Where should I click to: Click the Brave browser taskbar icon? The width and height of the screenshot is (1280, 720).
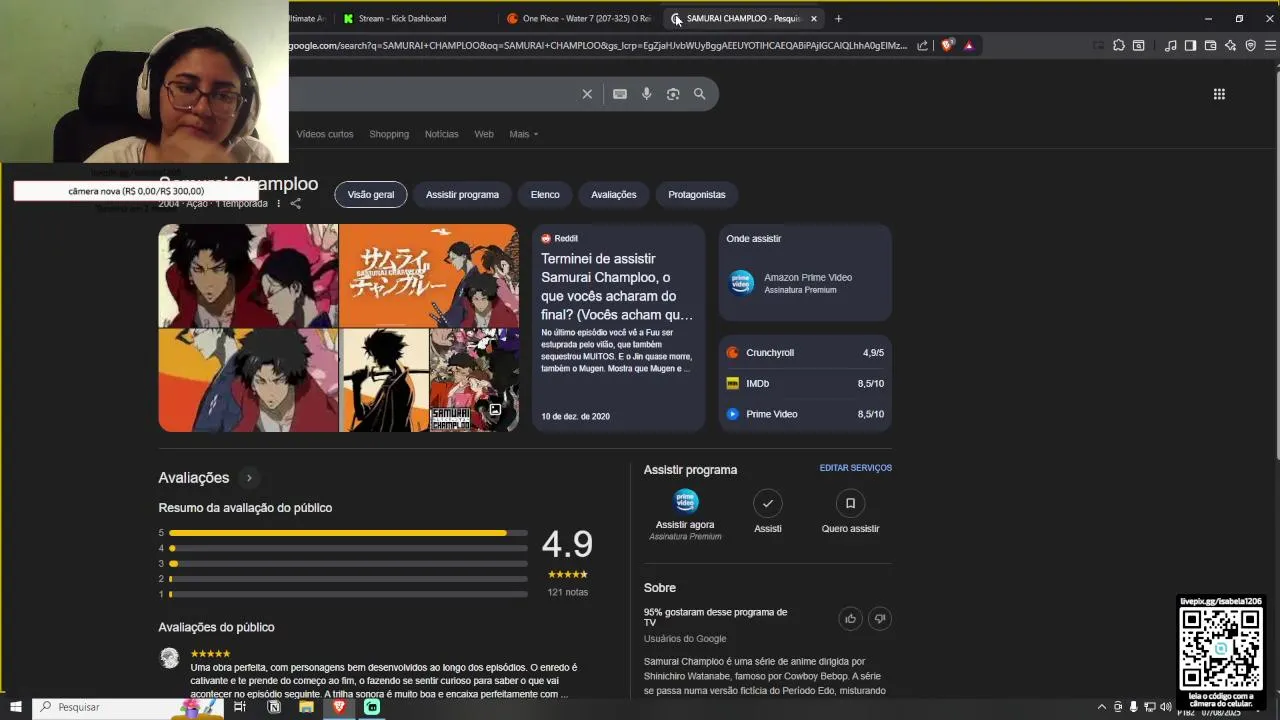[339, 707]
